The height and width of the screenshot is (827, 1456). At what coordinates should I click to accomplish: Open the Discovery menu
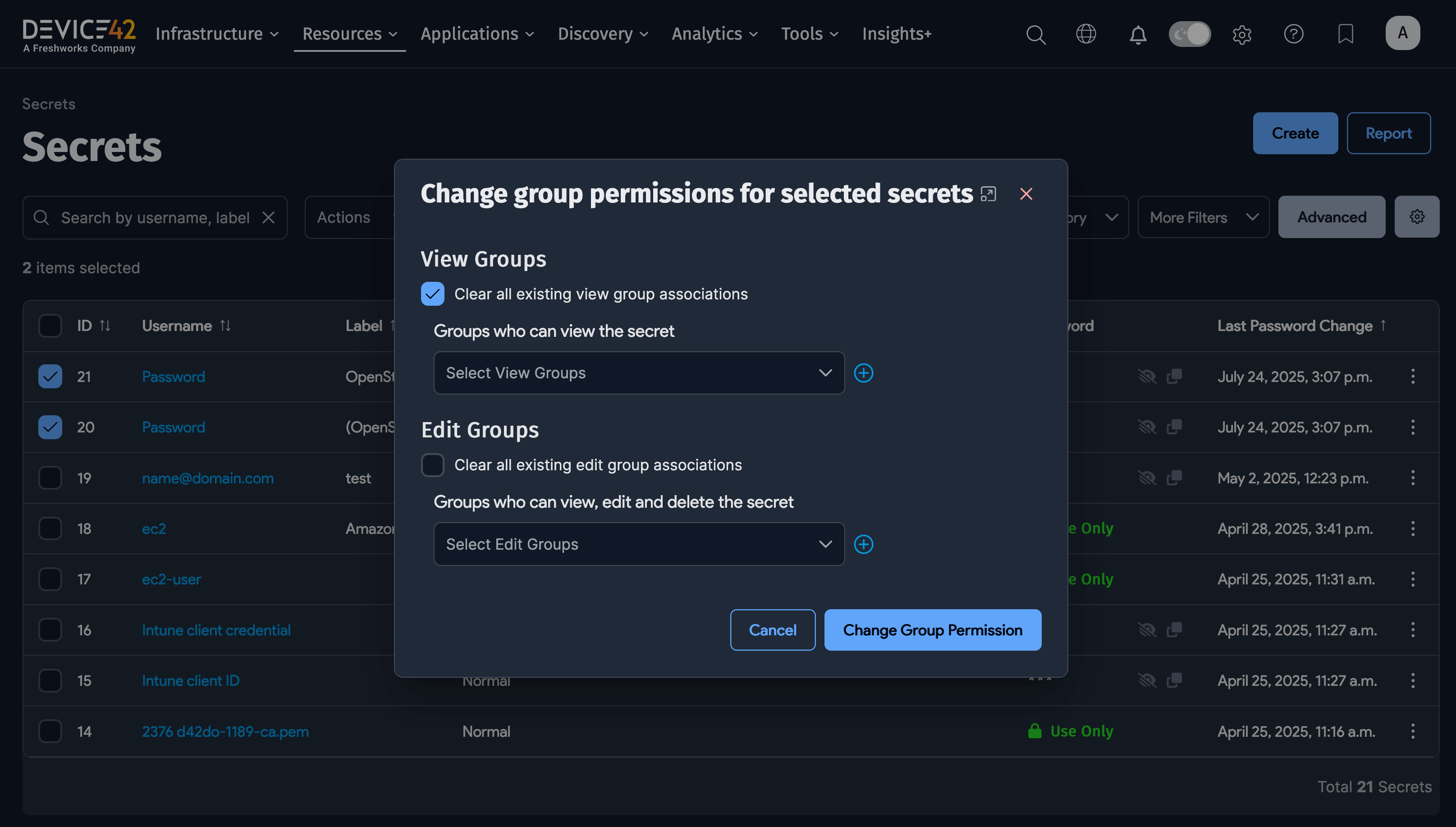(602, 34)
